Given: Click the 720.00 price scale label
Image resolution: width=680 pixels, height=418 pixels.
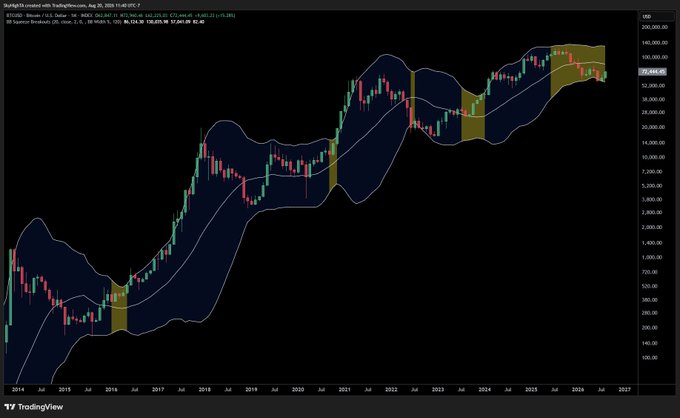Looking at the screenshot, I should click(x=650, y=272).
